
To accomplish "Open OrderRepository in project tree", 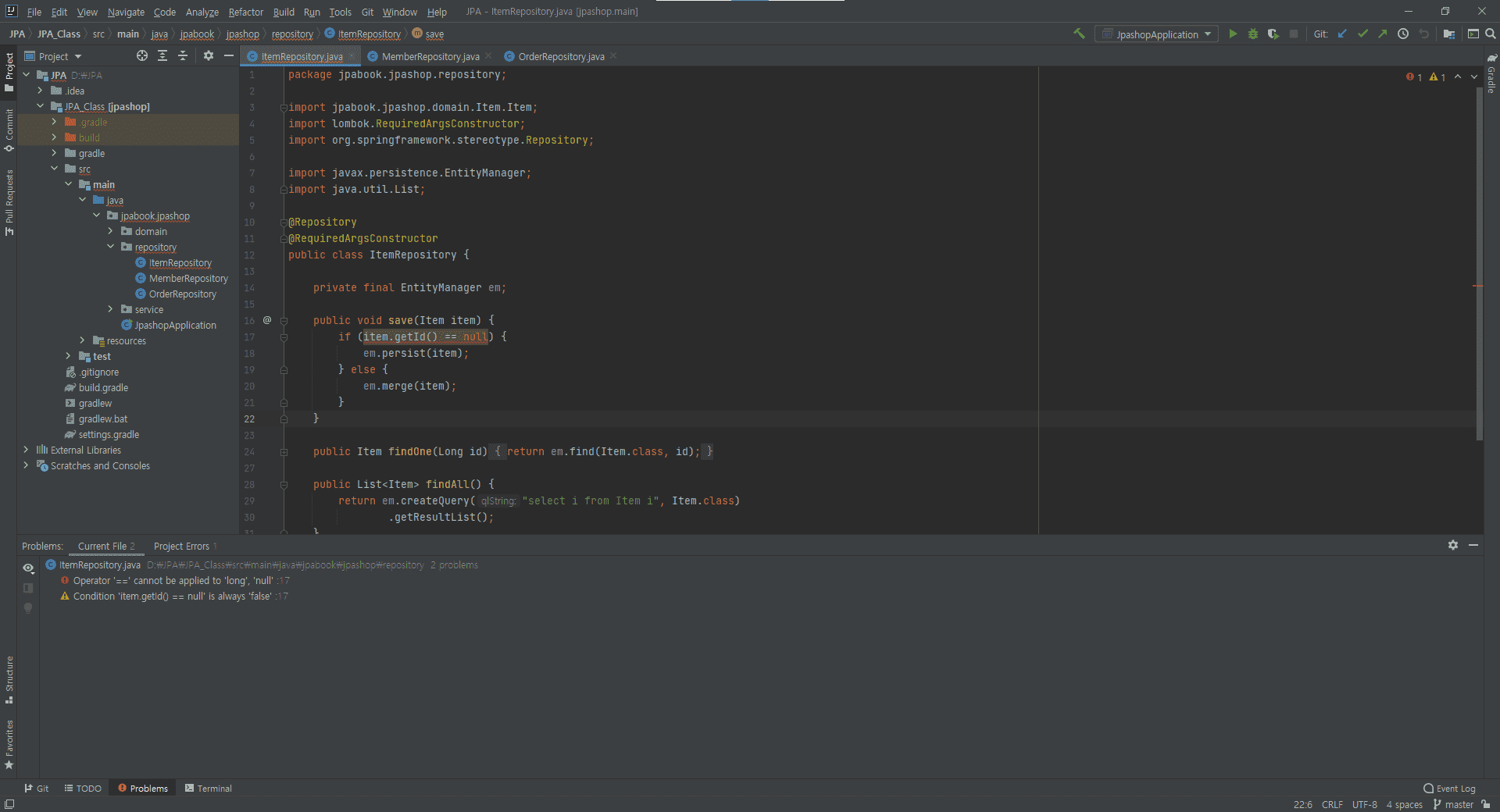I will 182,294.
